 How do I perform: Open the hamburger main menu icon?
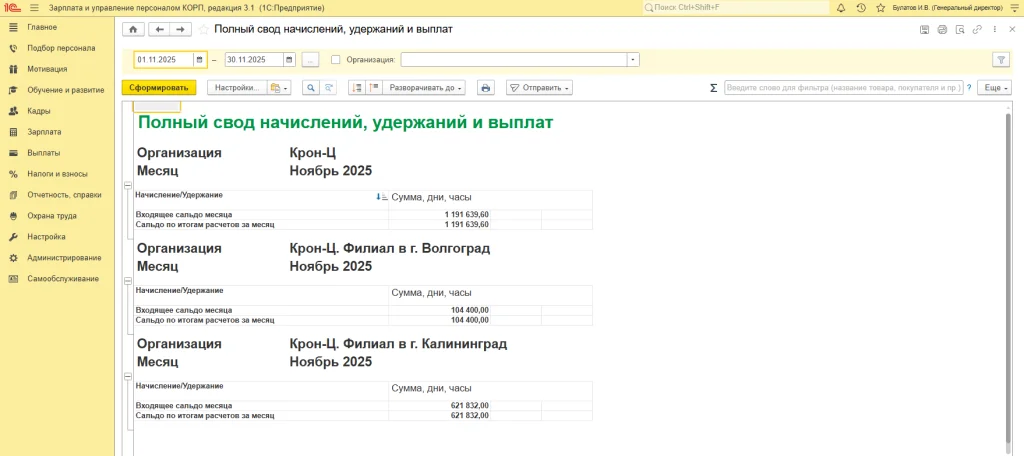(34, 8)
